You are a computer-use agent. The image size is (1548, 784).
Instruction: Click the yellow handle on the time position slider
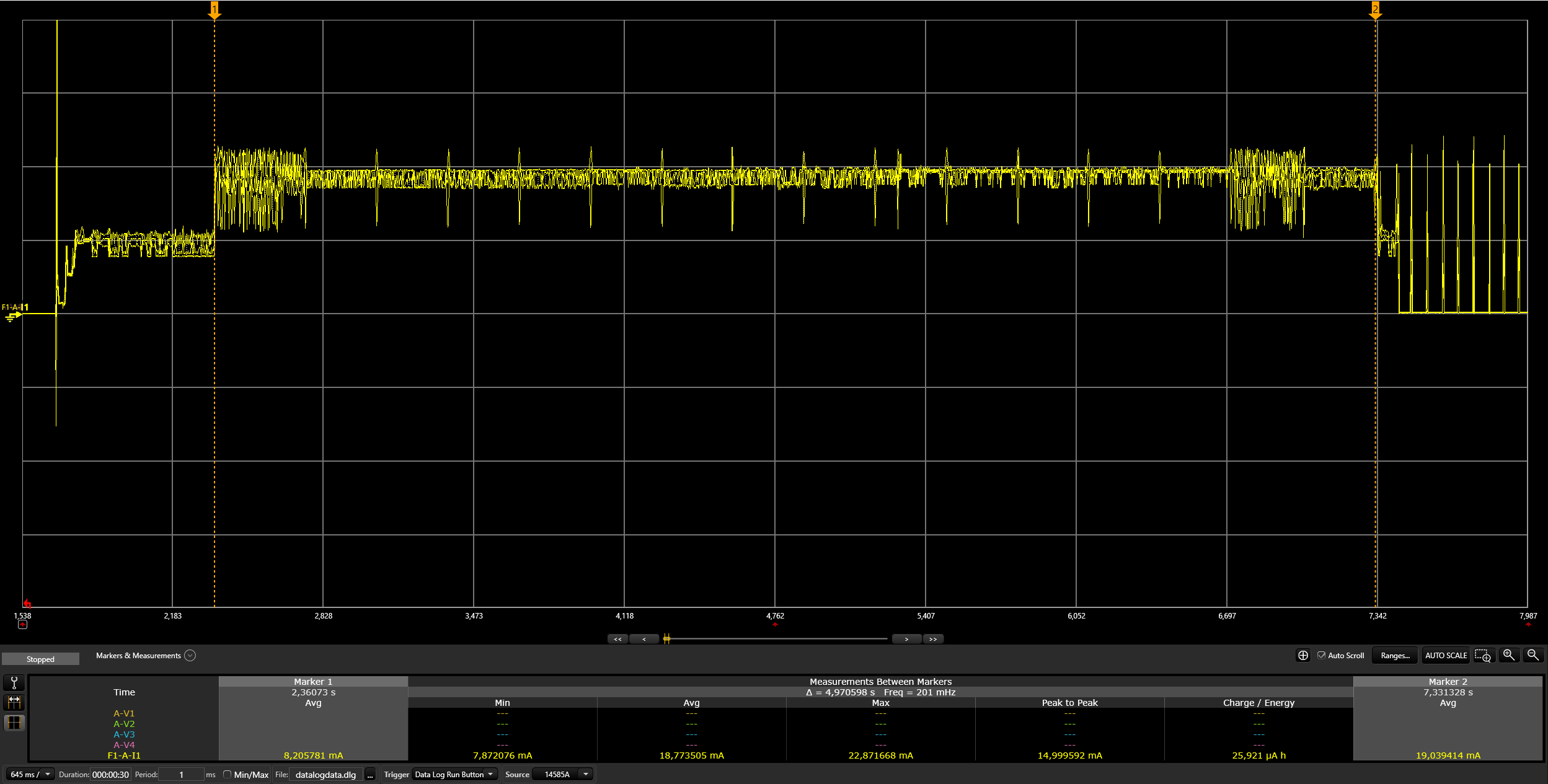666,639
